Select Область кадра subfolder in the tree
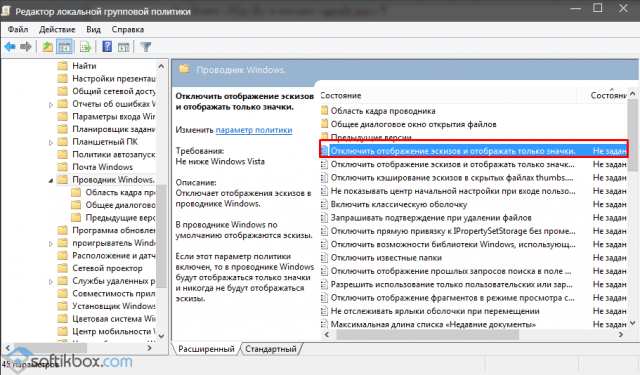 point(120,192)
